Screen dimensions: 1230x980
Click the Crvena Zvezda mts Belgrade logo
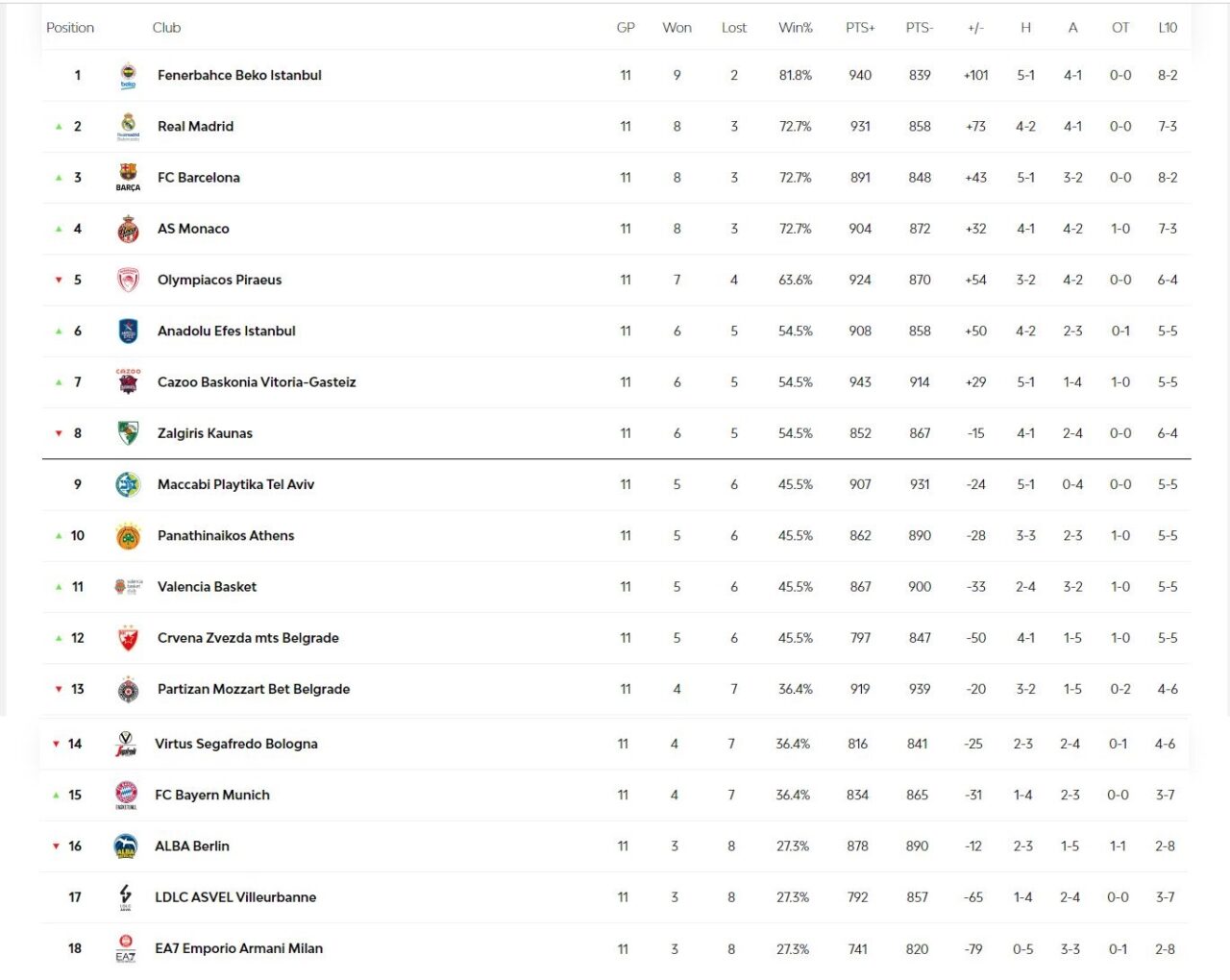pyautogui.click(x=128, y=638)
